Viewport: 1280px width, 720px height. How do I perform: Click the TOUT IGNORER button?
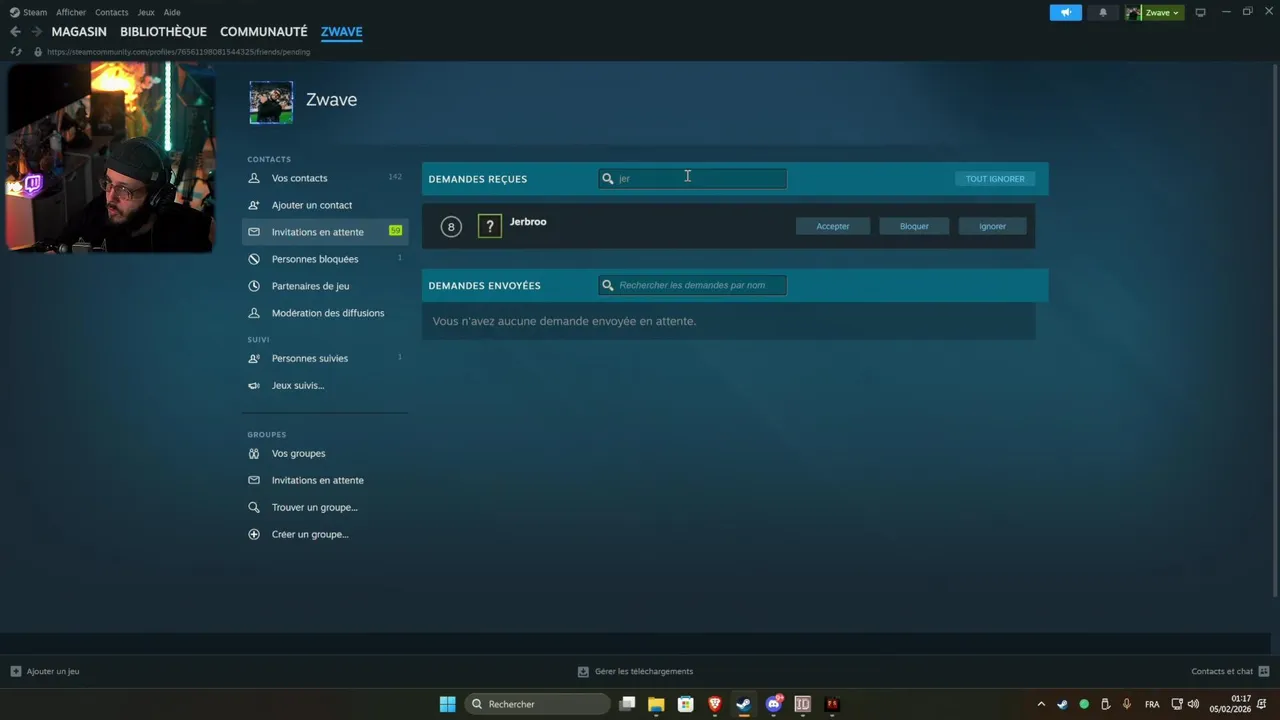[995, 179]
